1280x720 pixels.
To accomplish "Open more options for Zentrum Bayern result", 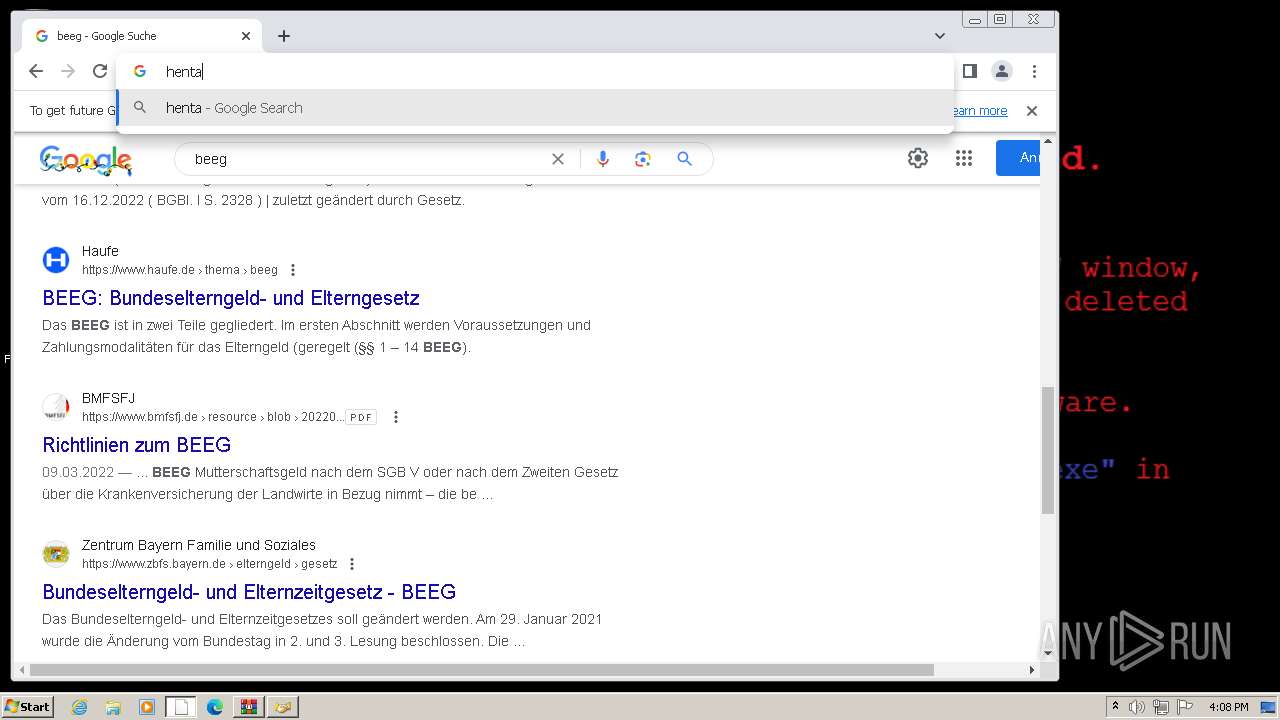I will (352, 564).
